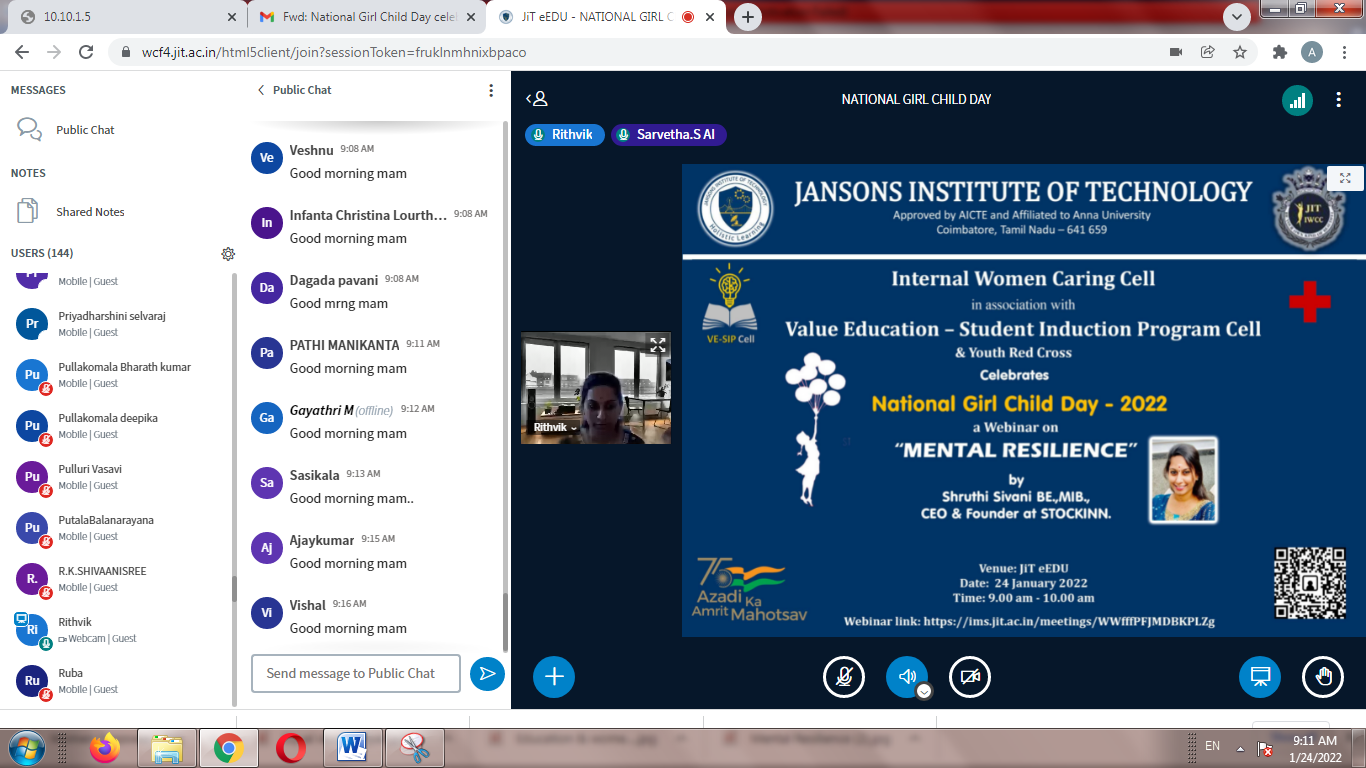Toggle the audio speaker button
The width and height of the screenshot is (1366, 768).
pyautogui.click(x=905, y=677)
